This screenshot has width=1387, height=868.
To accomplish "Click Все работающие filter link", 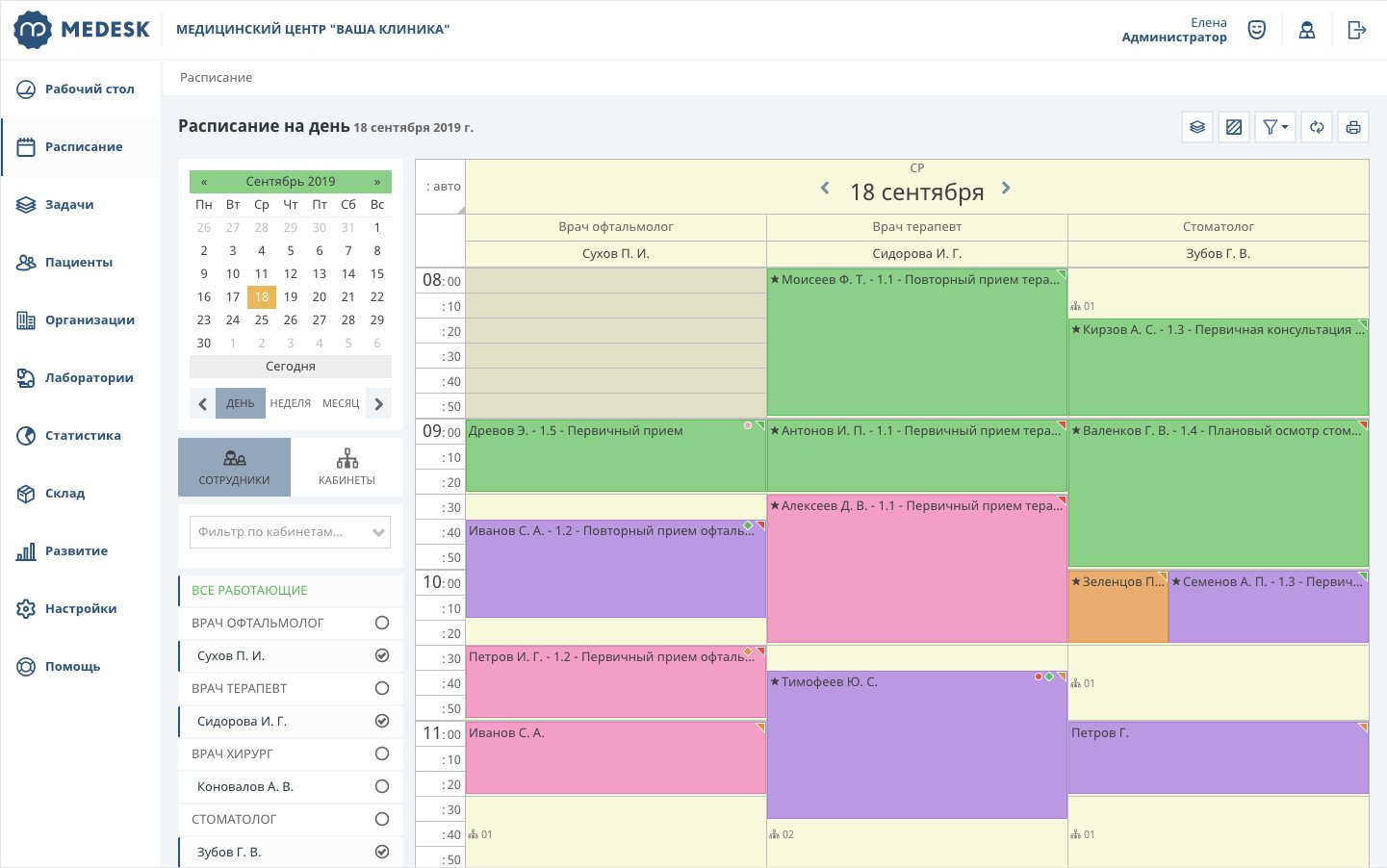I will [249, 591].
